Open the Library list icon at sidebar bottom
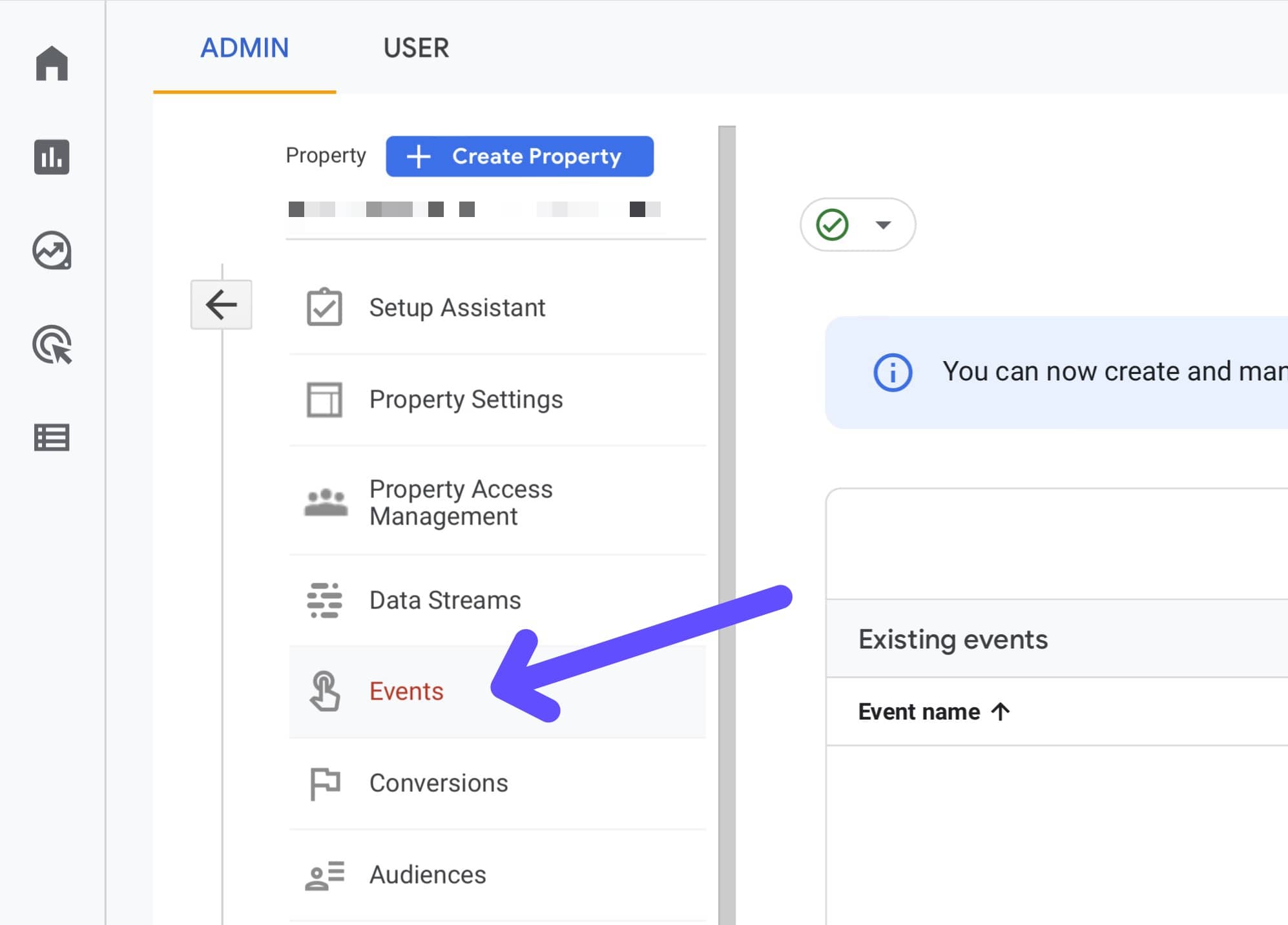This screenshot has width=1288, height=925. pyautogui.click(x=52, y=438)
